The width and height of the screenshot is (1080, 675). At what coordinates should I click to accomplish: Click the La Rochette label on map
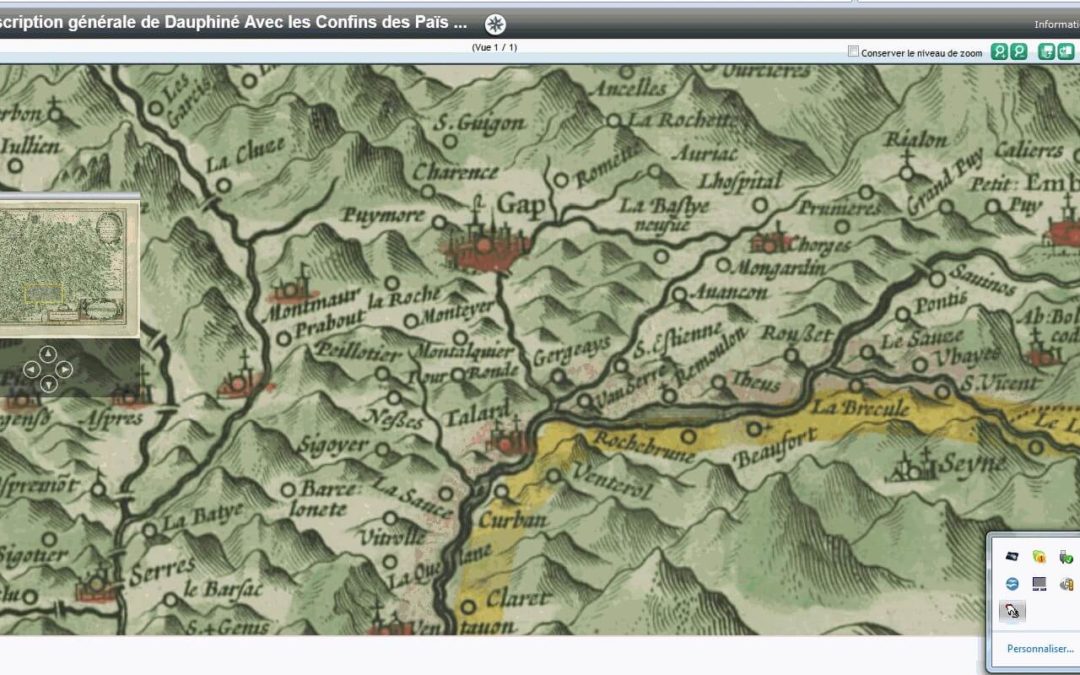pos(680,120)
